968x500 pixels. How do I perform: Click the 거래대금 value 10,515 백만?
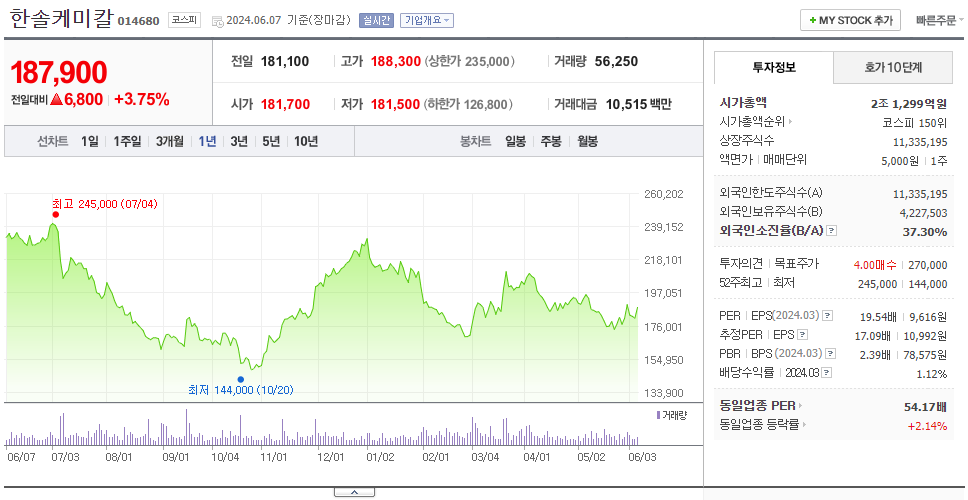pyautogui.click(x=638, y=104)
